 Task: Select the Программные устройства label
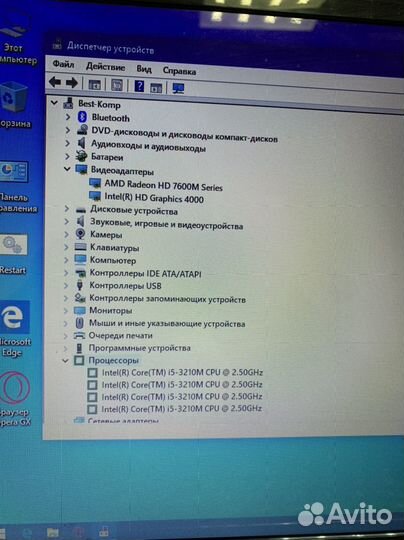coord(139,348)
